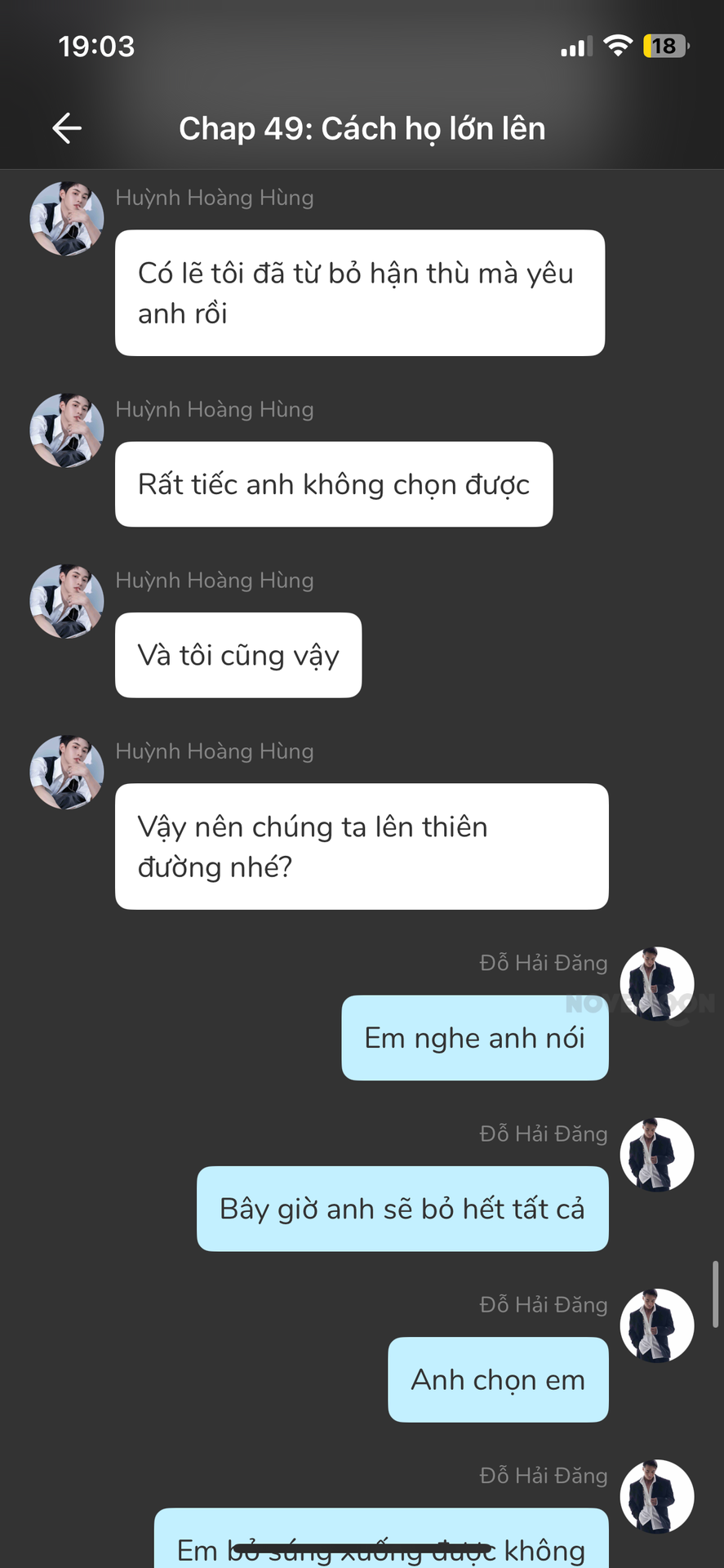Tap message bubble 'Em nghe anh nói'
The height and width of the screenshot is (1568, 724).
tap(475, 1038)
